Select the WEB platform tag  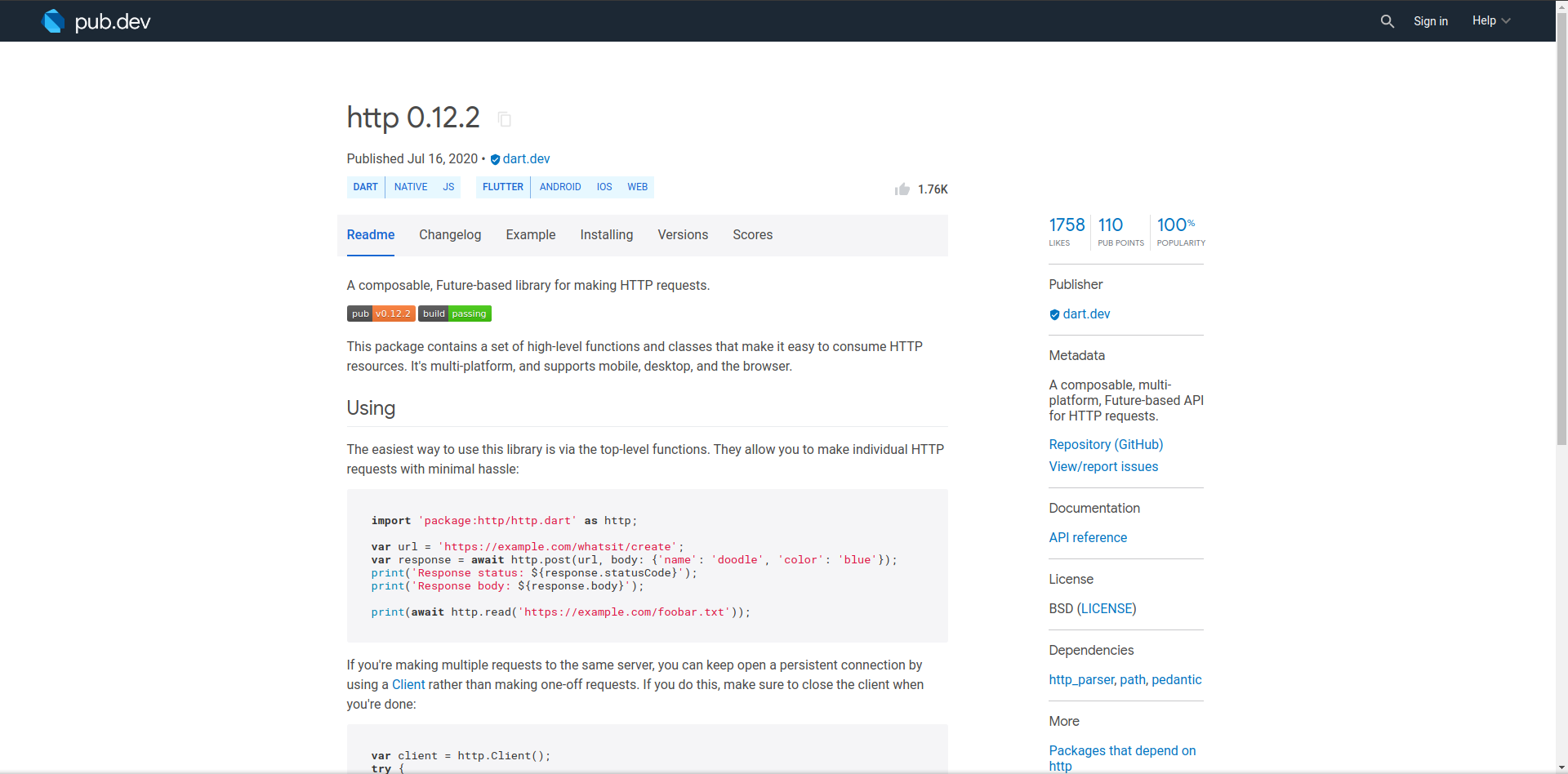coord(638,187)
